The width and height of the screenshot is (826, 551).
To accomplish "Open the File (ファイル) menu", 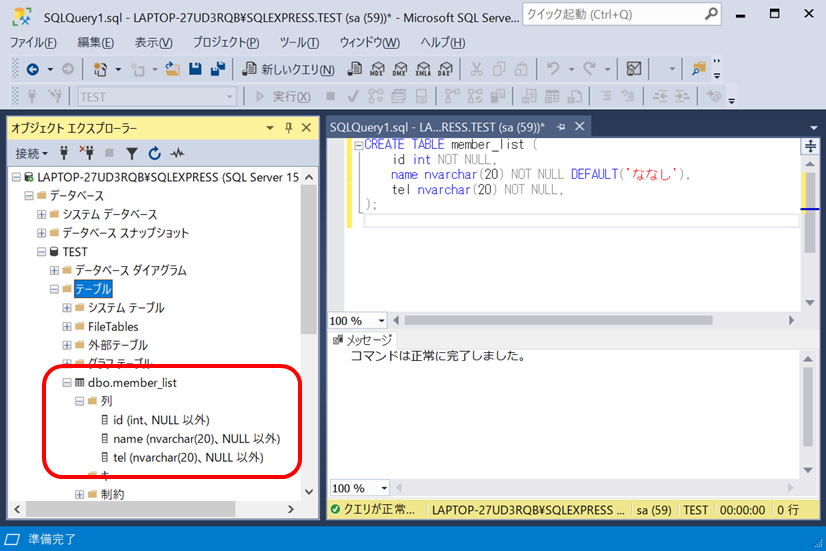I will tap(33, 43).
